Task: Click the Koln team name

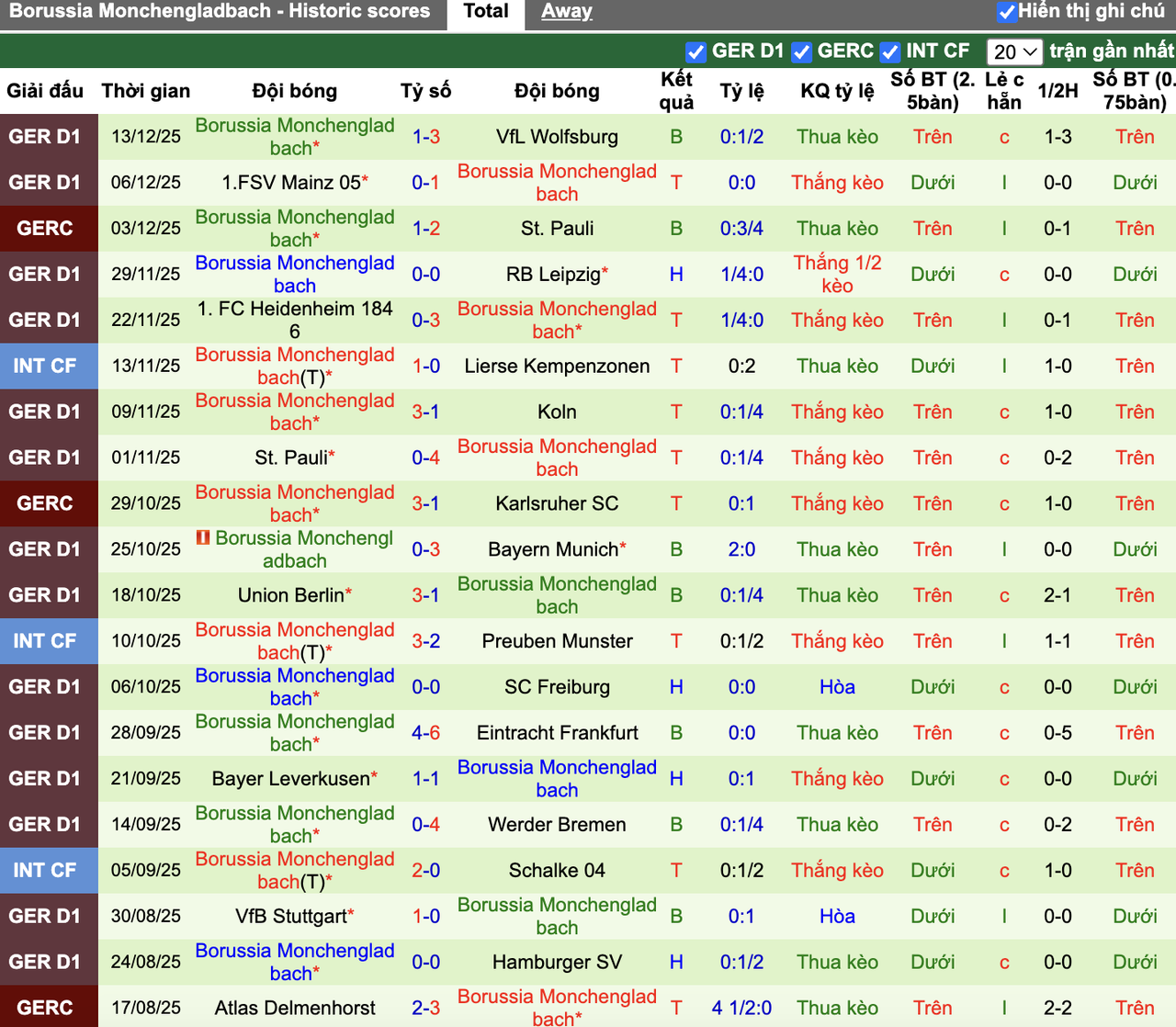Action: 557,412
